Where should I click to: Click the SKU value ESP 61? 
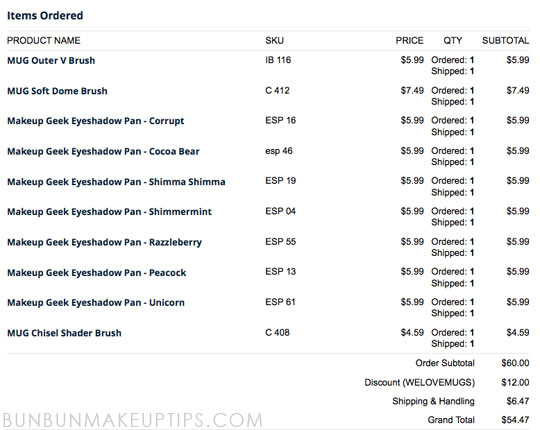(280, 302)
